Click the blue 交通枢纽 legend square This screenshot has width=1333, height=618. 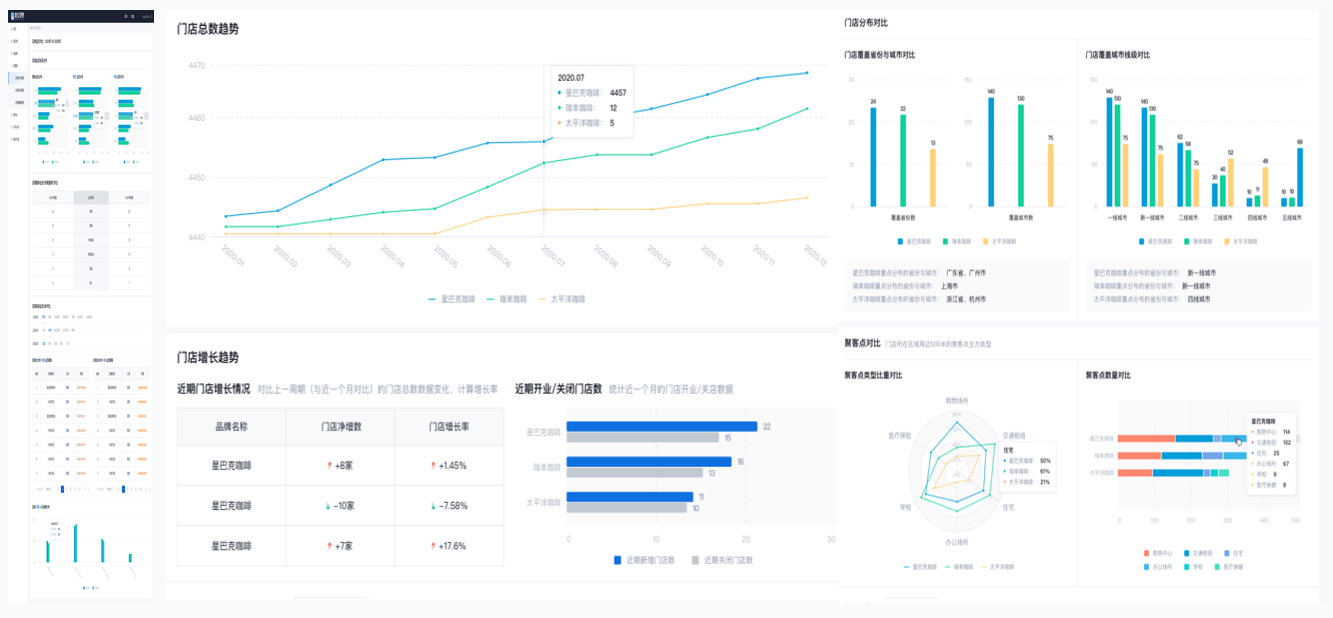click(x=1187, y=552)
